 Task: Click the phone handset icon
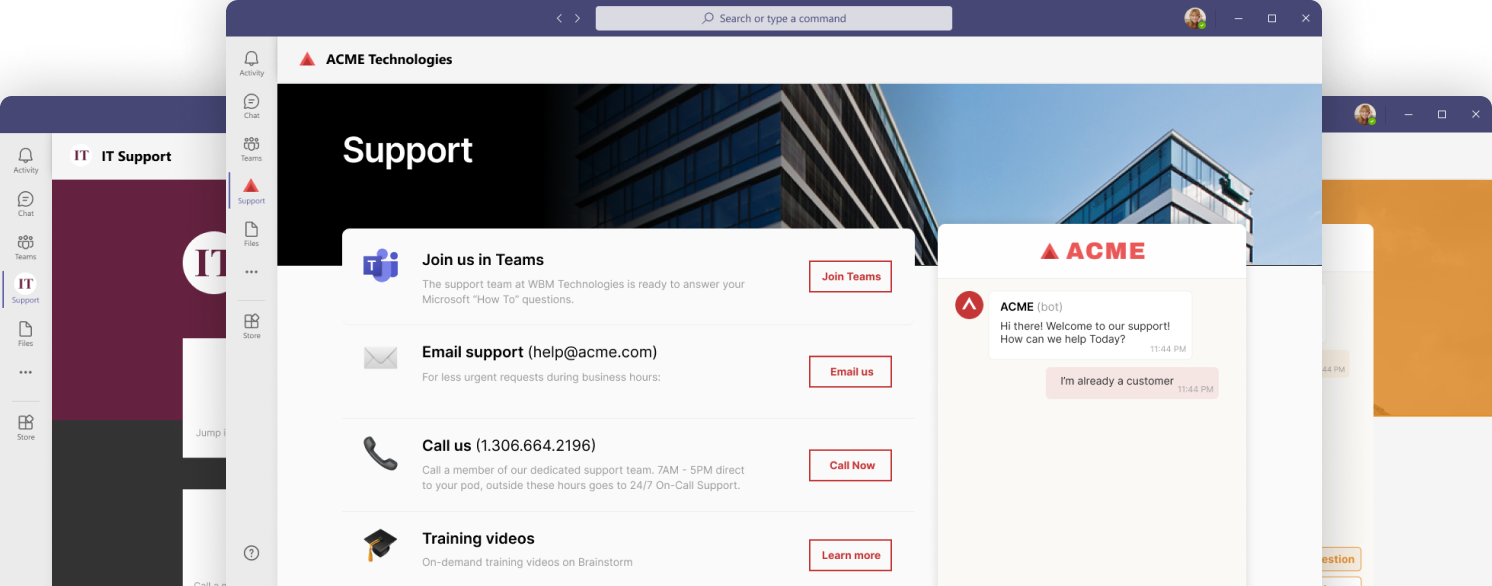[x=381, y=453]
